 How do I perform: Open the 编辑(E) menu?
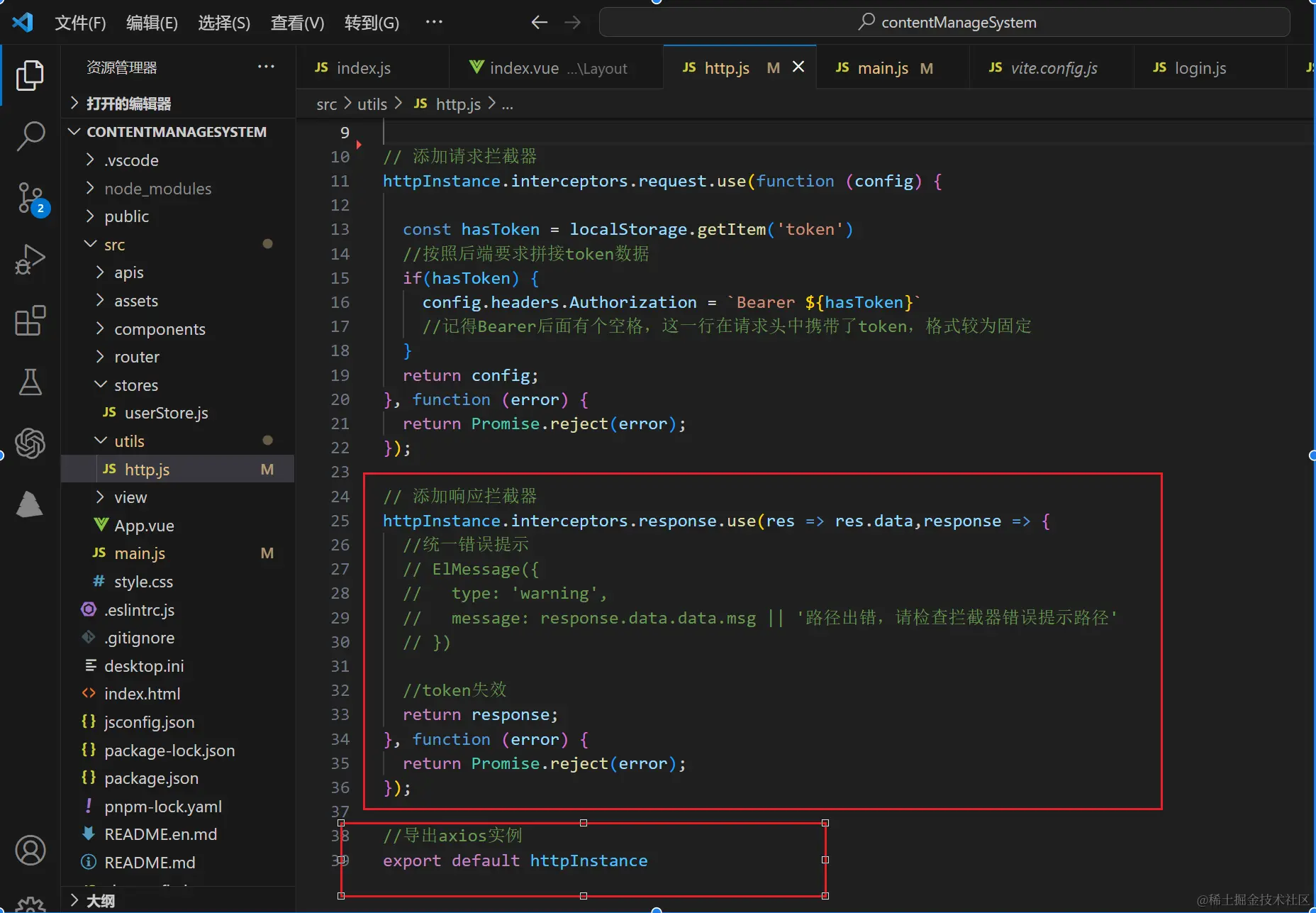coord(152,23)
